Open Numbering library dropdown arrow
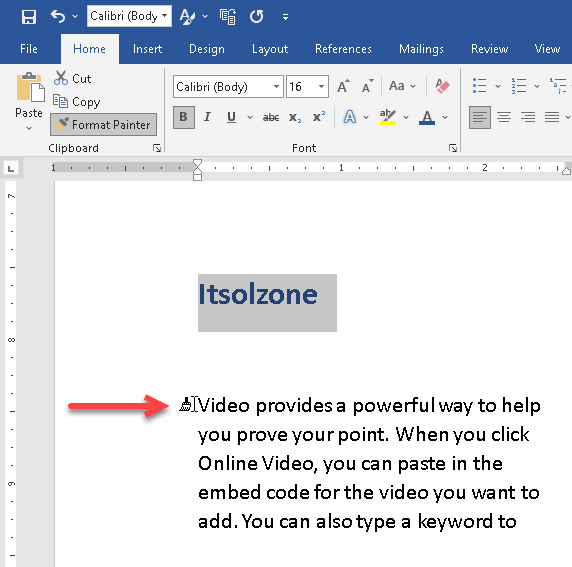The image size is (572, 567). click(537, 86)
